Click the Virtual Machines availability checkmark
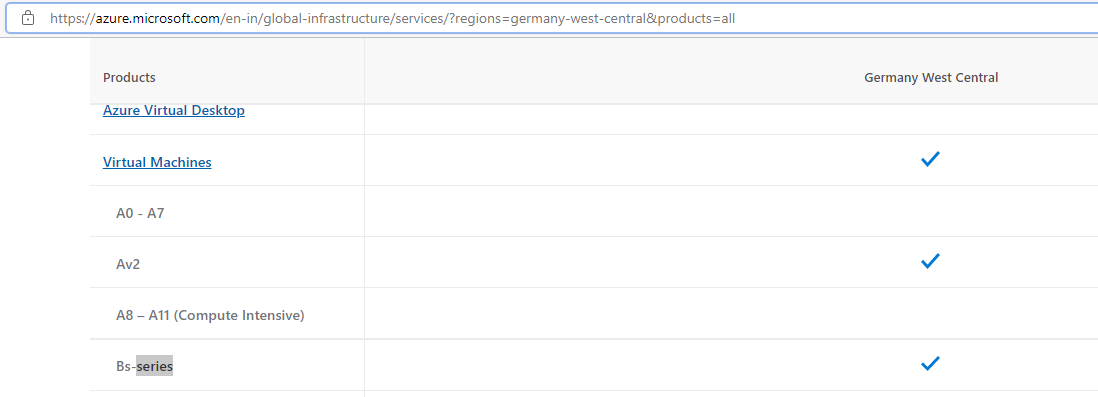The image size is (1098, 397). (x=930, y=160)
